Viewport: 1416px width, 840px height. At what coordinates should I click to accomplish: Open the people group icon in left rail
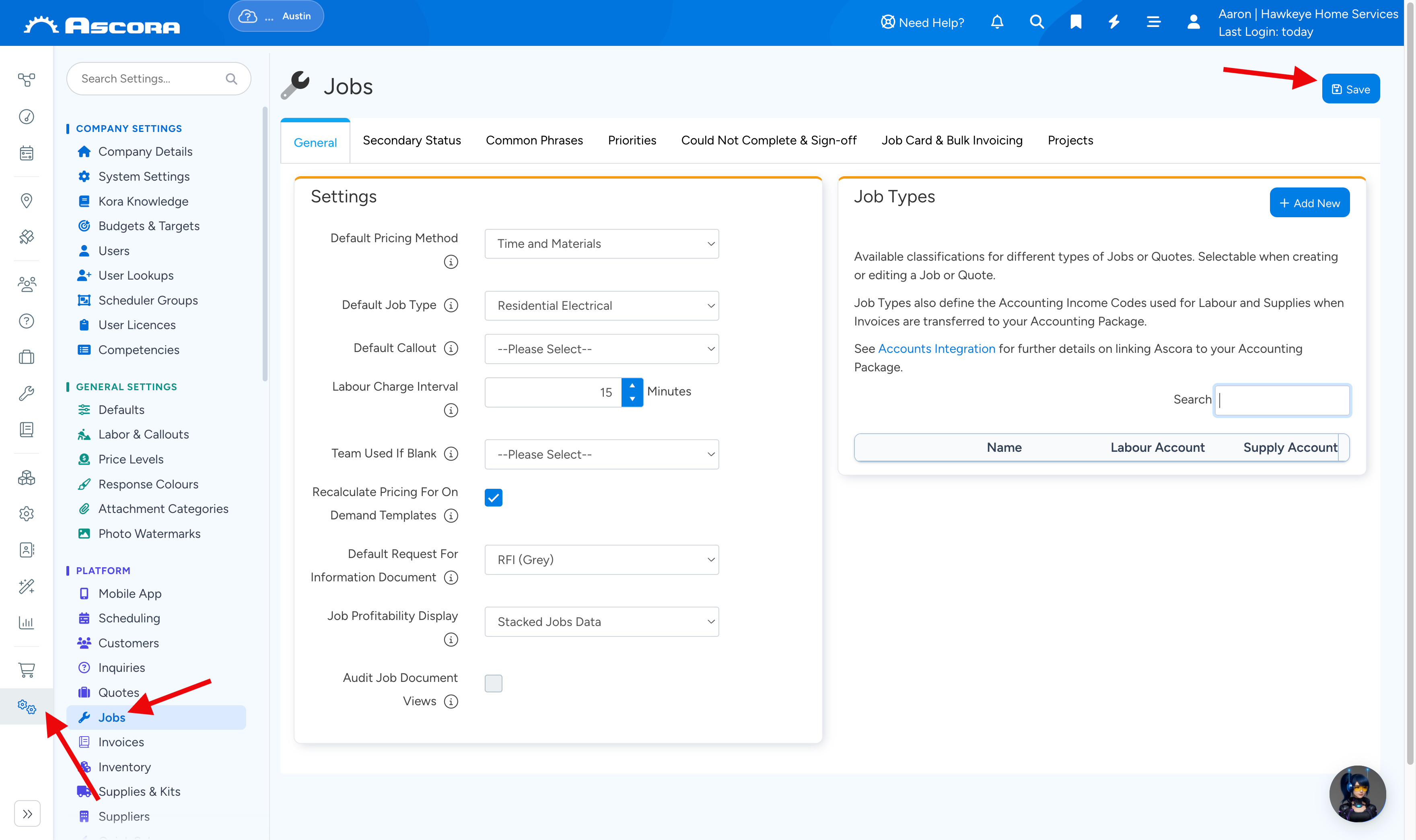coord(27,284)
